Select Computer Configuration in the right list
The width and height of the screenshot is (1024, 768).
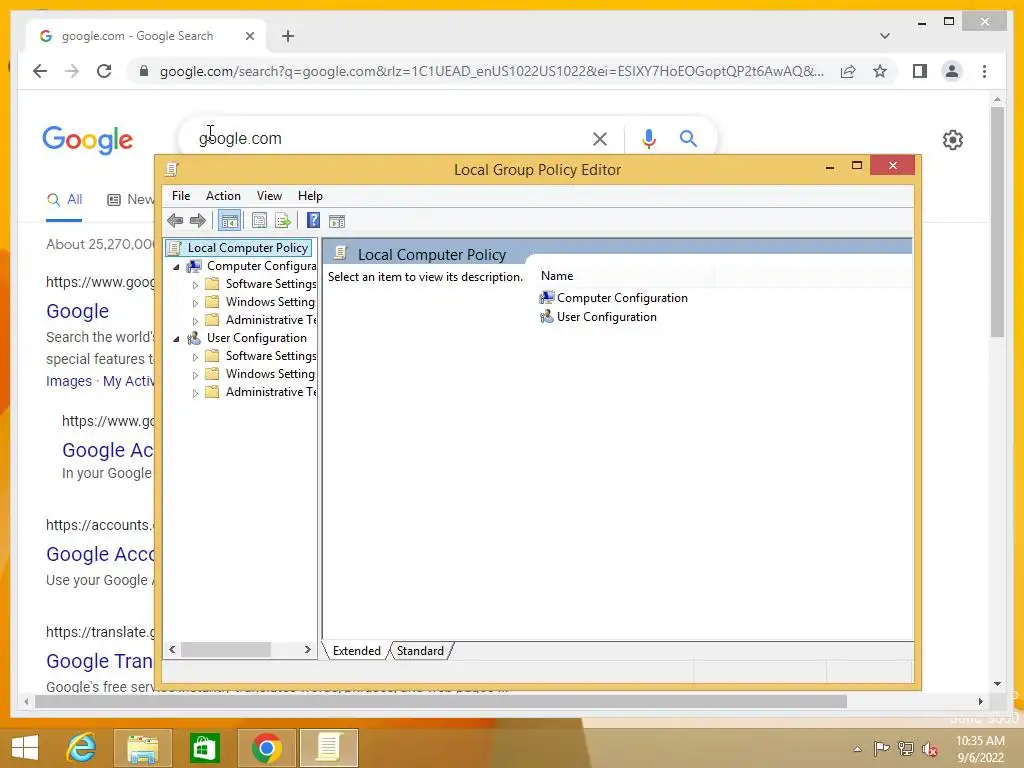(x=614, y=298)
